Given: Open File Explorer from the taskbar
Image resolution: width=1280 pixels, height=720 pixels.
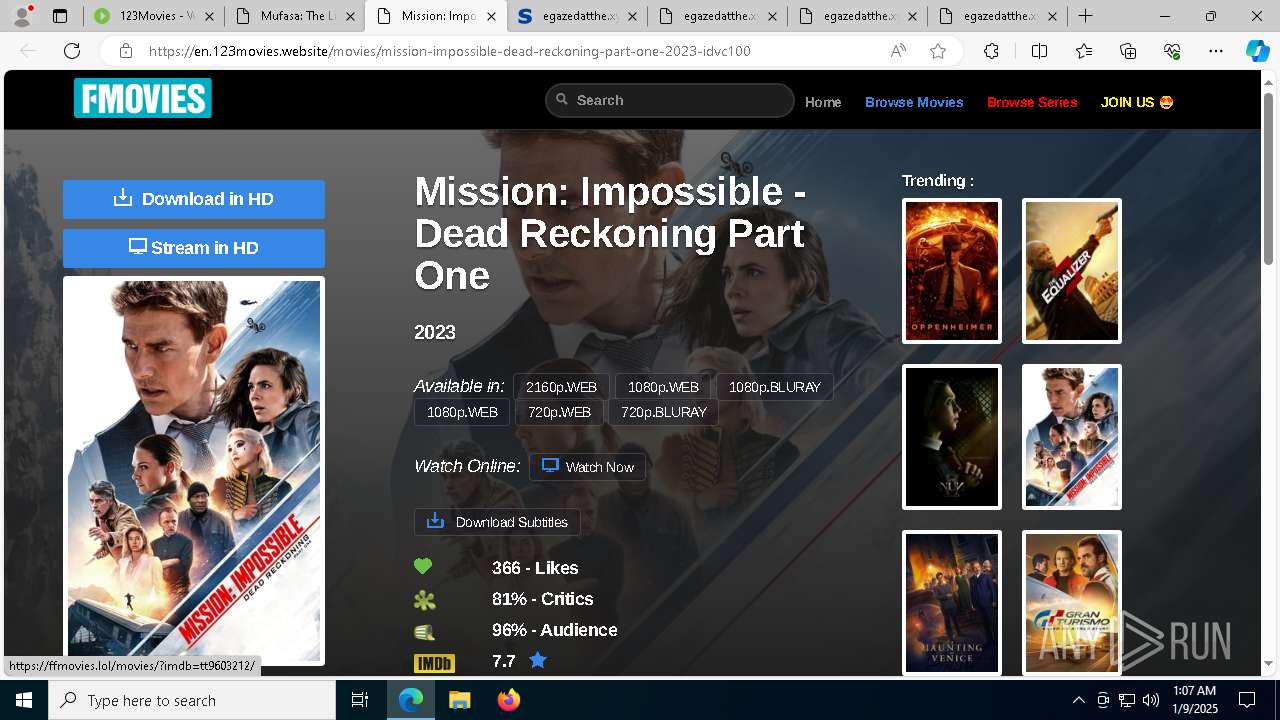Looking at the screenshot, I should click(459, 700).
